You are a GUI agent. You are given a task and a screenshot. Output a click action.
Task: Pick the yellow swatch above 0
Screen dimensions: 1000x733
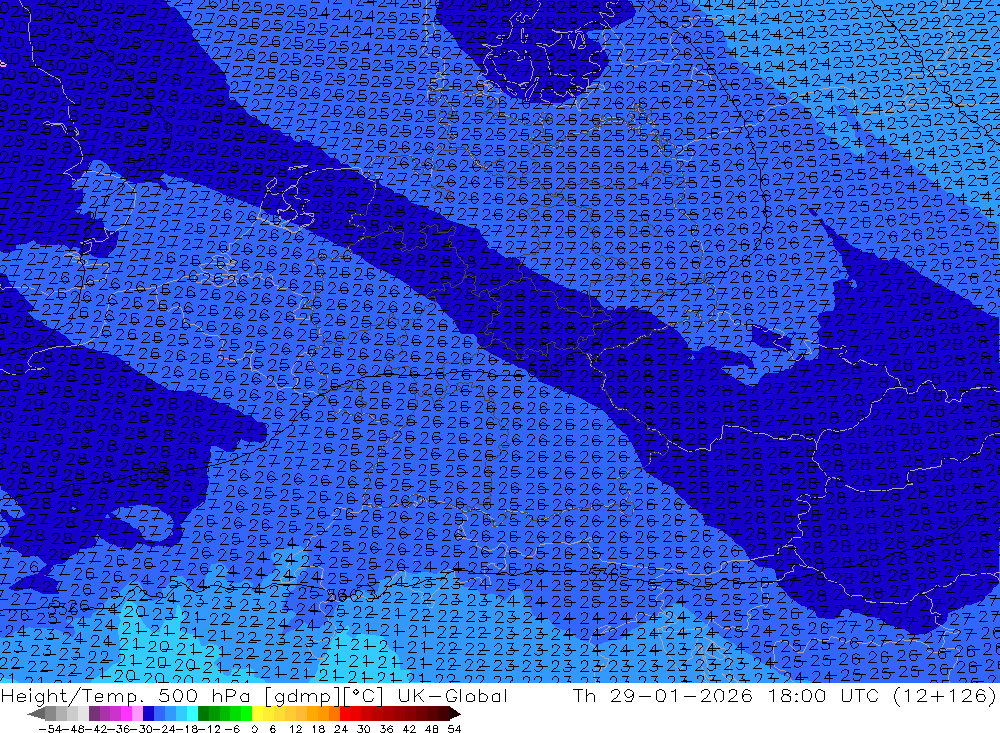coord(257,713)
